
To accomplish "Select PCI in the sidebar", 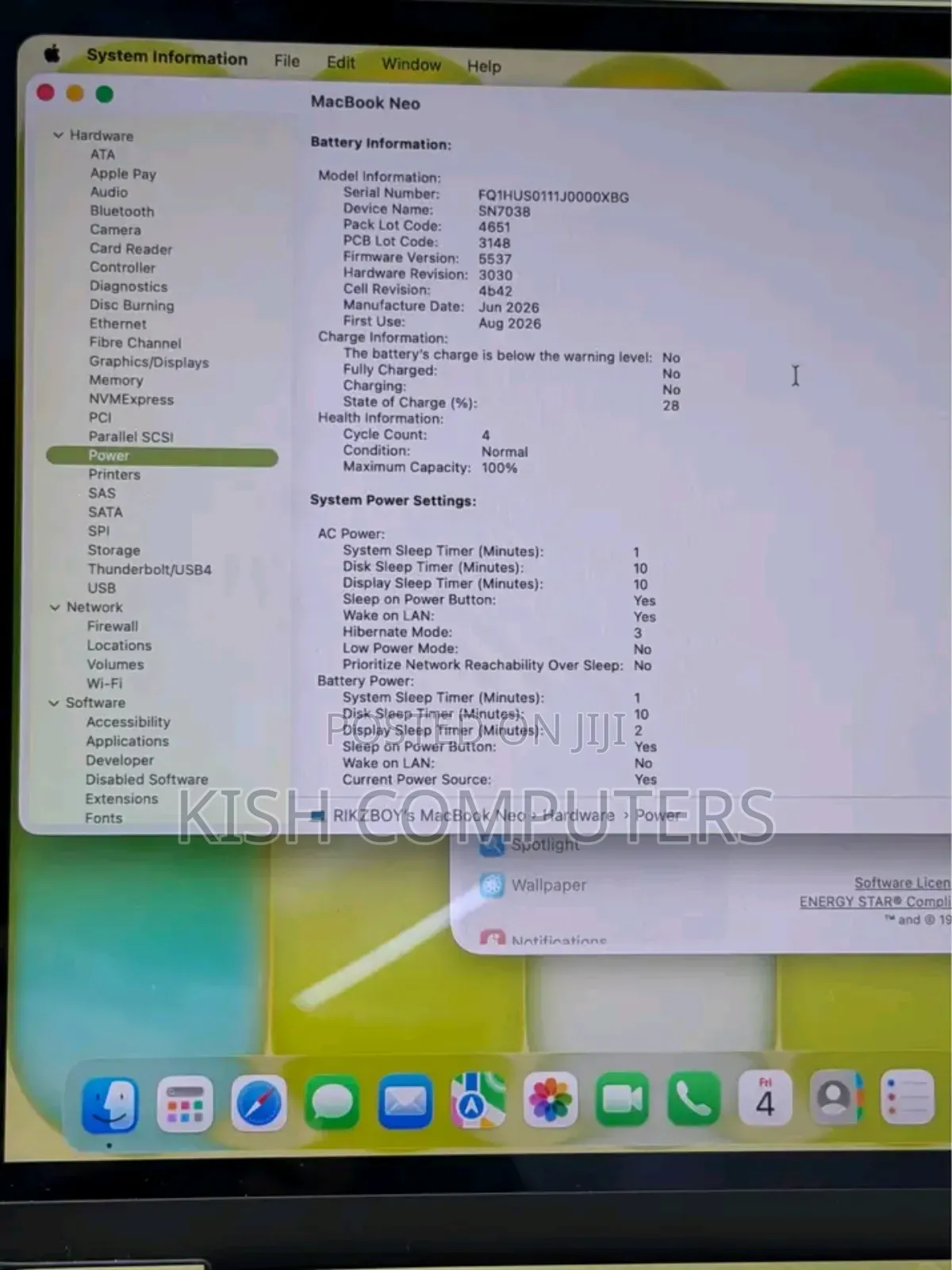I will pos(100,418).
